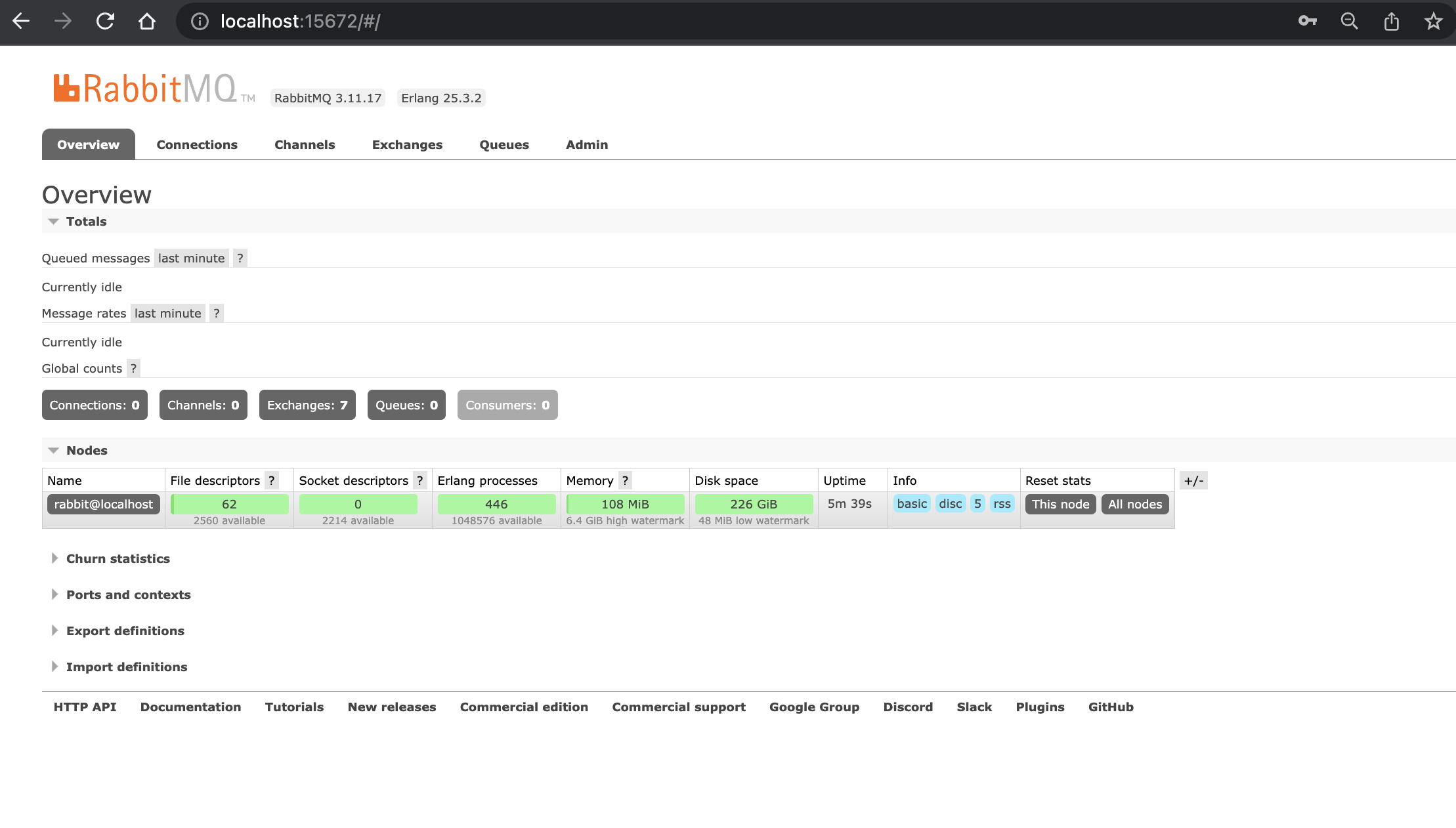1456x828 pixels.
Task: Expand Churn statistics section
Action: [118, 558]
